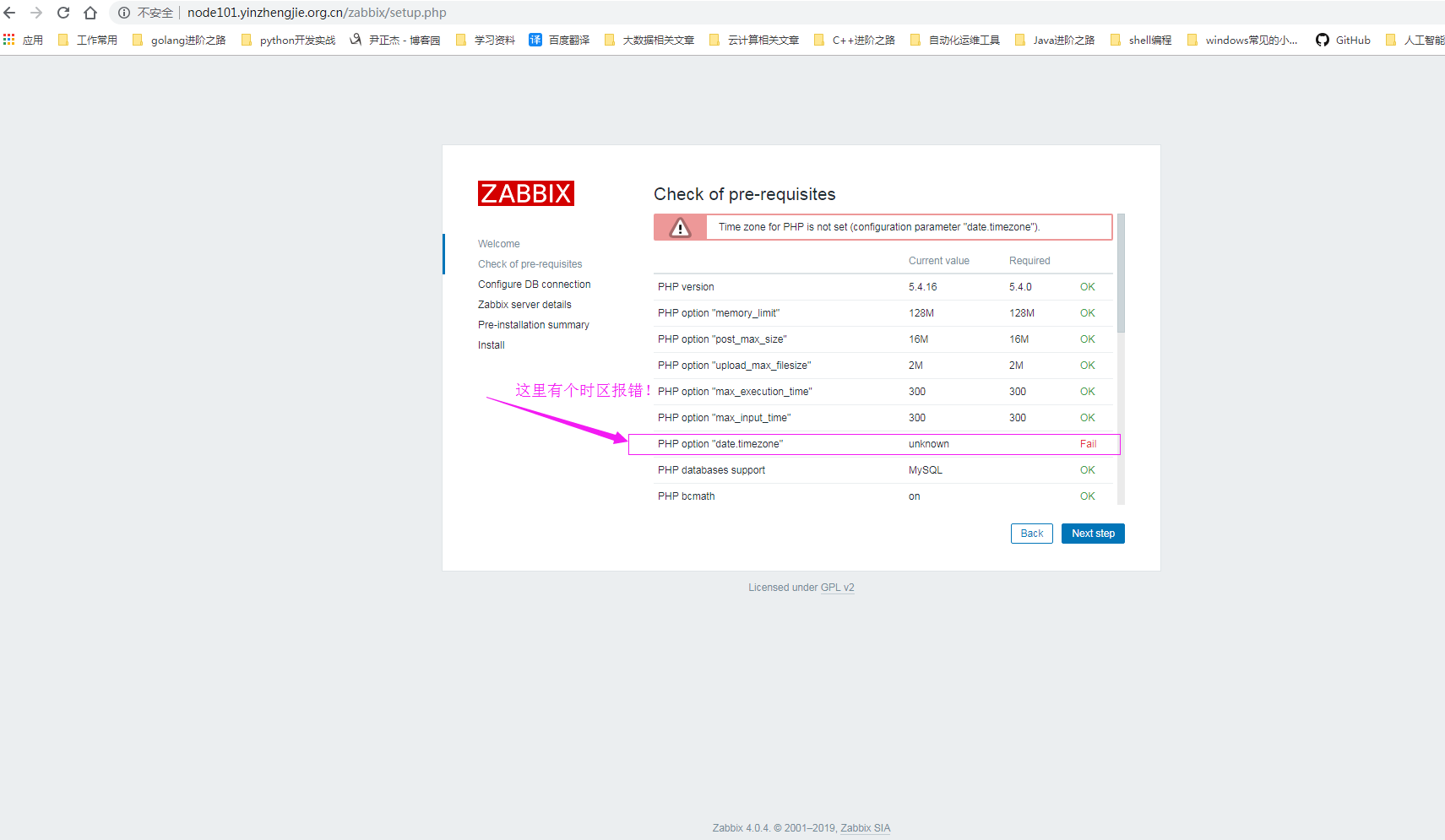
Task: Click the PHP option "memory_limit" row
Action: (x=883, y=313)
